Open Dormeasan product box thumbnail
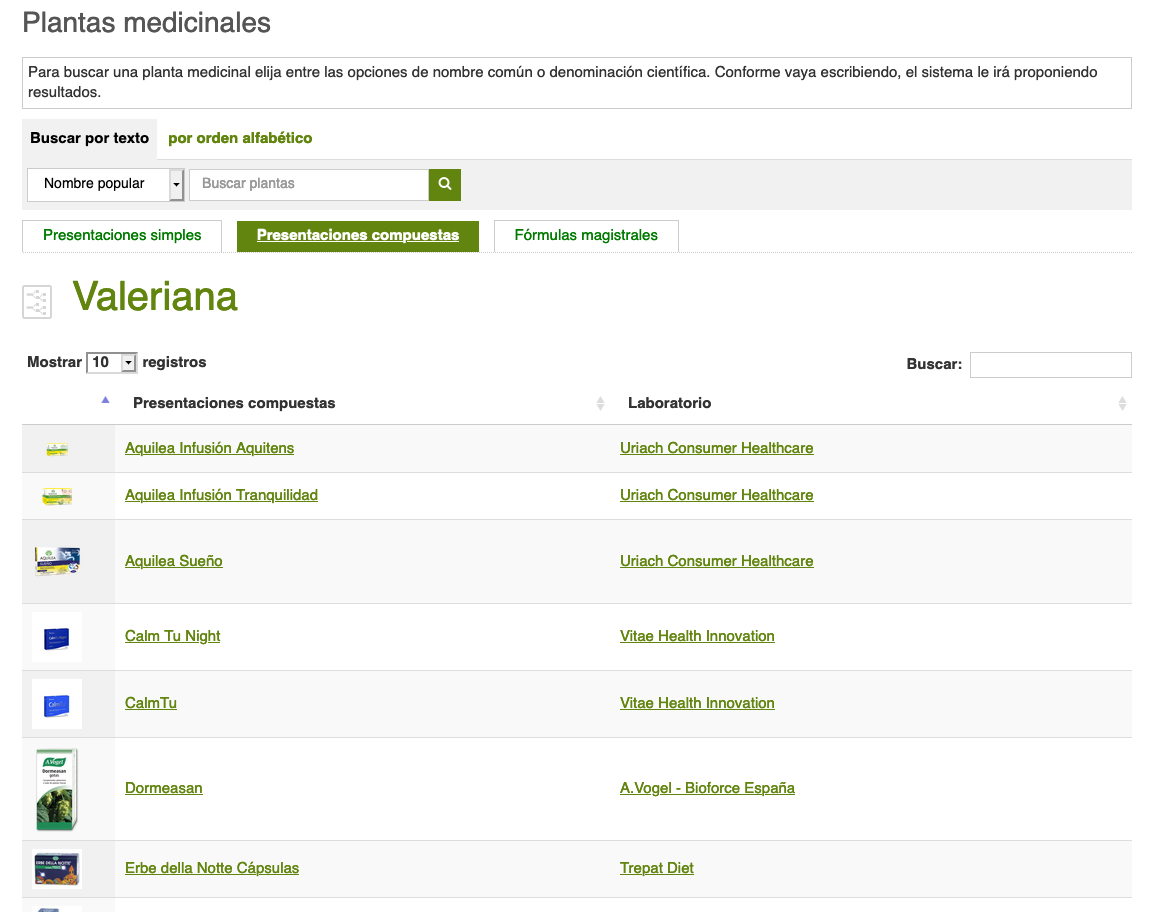Viewport: 1153px width, 912px height. coord(57,789)
